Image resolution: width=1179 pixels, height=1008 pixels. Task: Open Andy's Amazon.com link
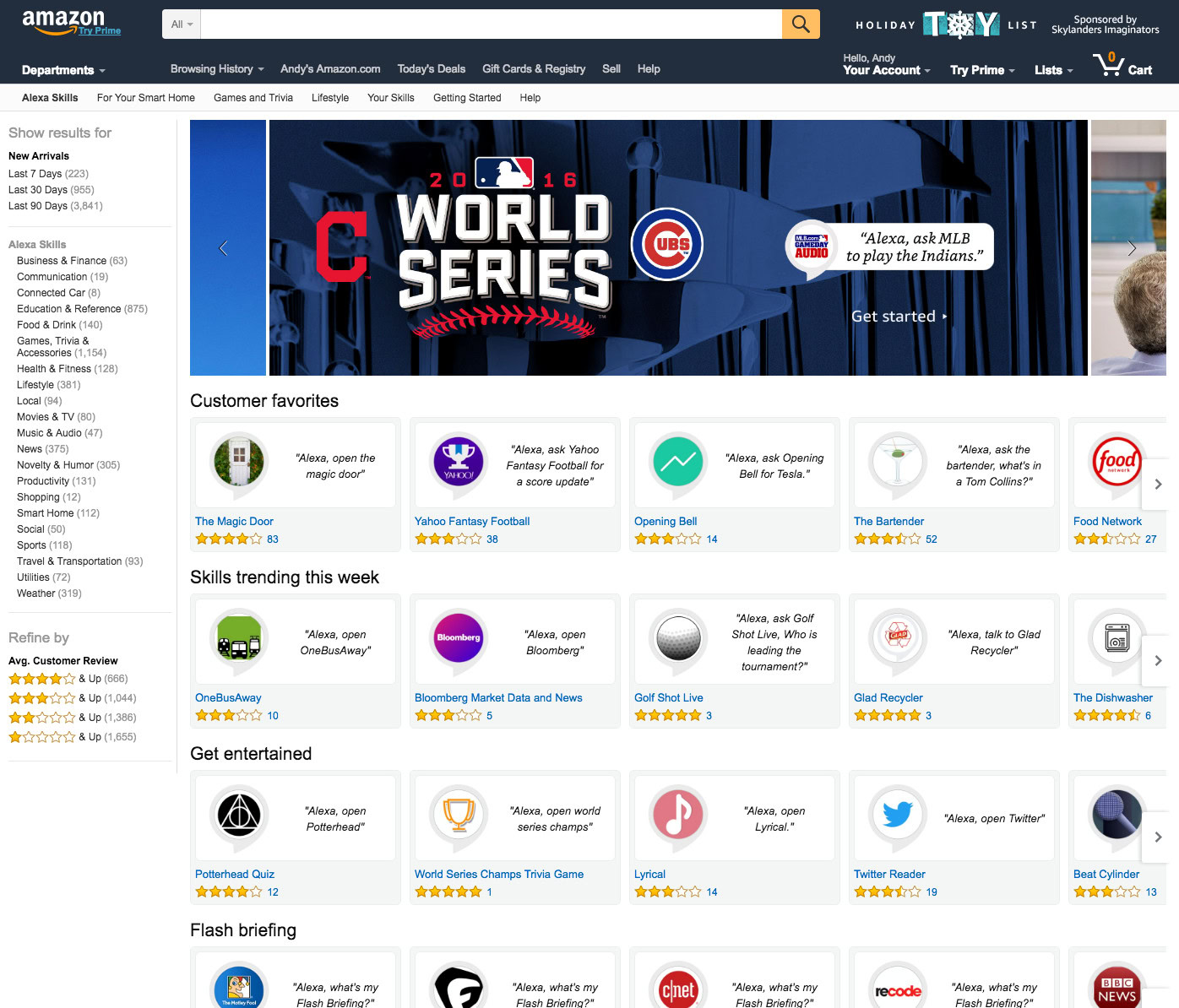330,69
